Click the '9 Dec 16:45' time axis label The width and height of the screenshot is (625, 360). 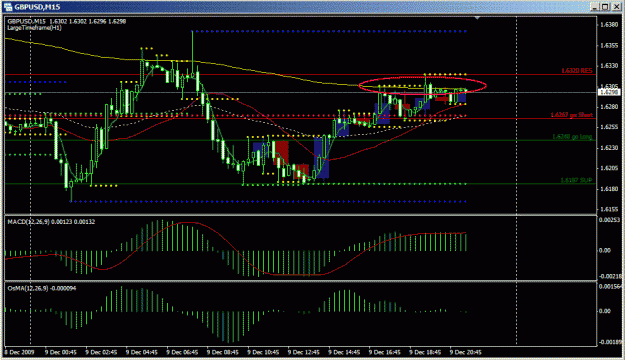pyautogui.click(x=385, y=352)
